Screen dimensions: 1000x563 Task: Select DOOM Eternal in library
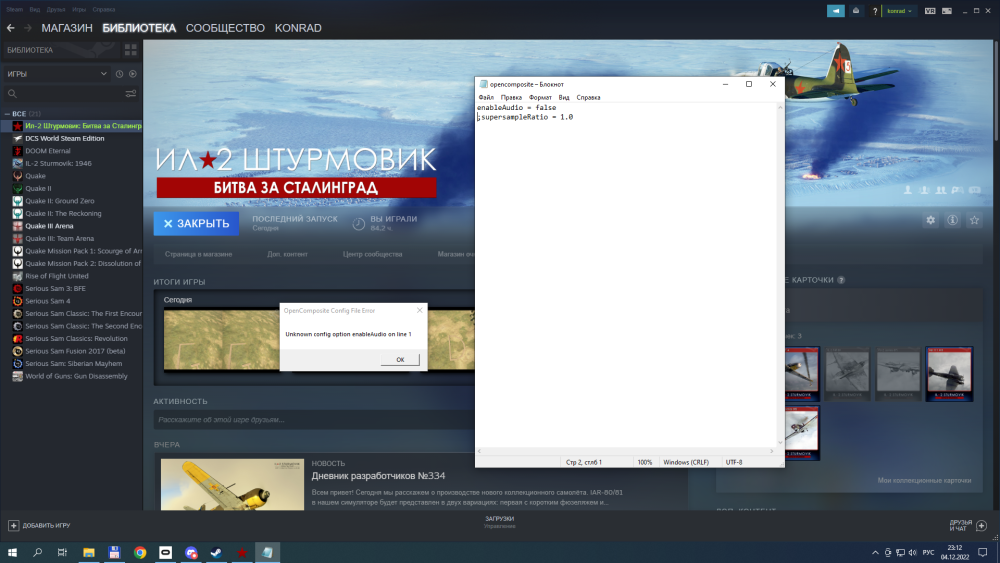coord(48,151)
